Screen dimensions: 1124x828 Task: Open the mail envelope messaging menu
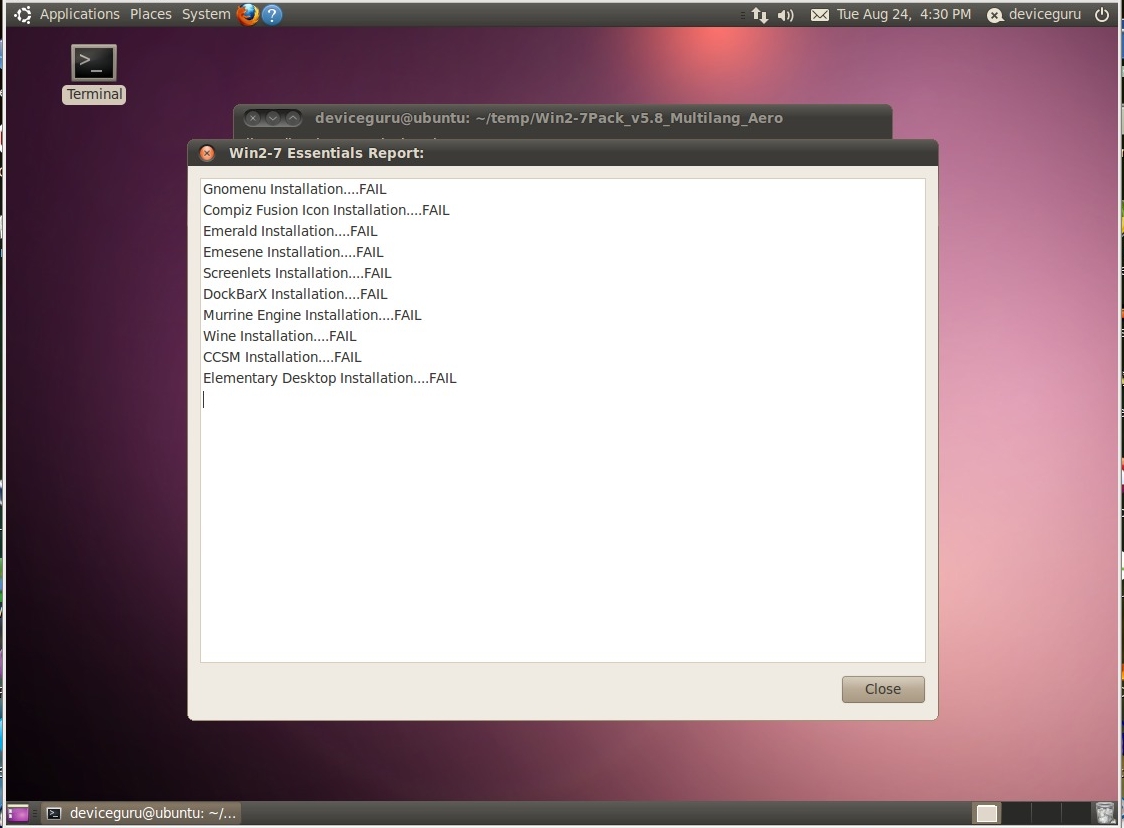coord(819,14)
